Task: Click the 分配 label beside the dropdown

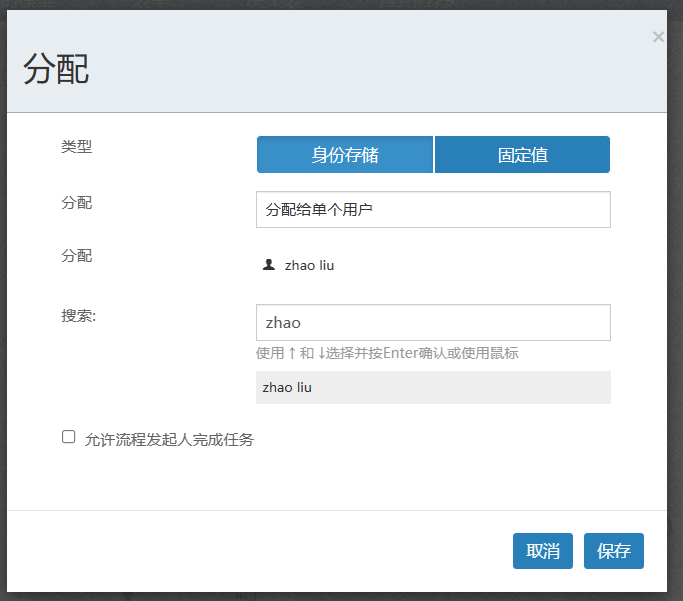Action: point(76,203)
